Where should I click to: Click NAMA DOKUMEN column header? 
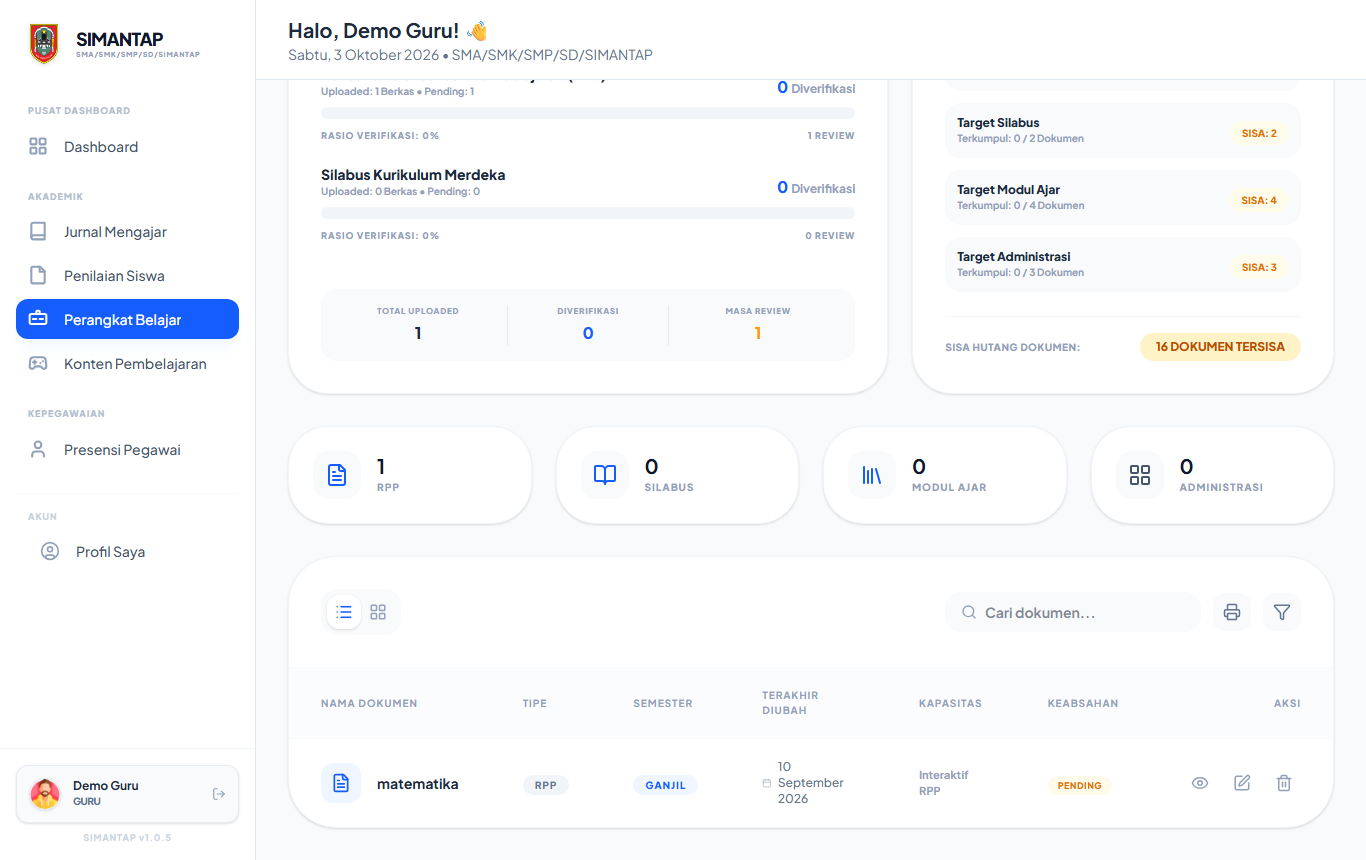pyautogui.click(x=369, y=703)
